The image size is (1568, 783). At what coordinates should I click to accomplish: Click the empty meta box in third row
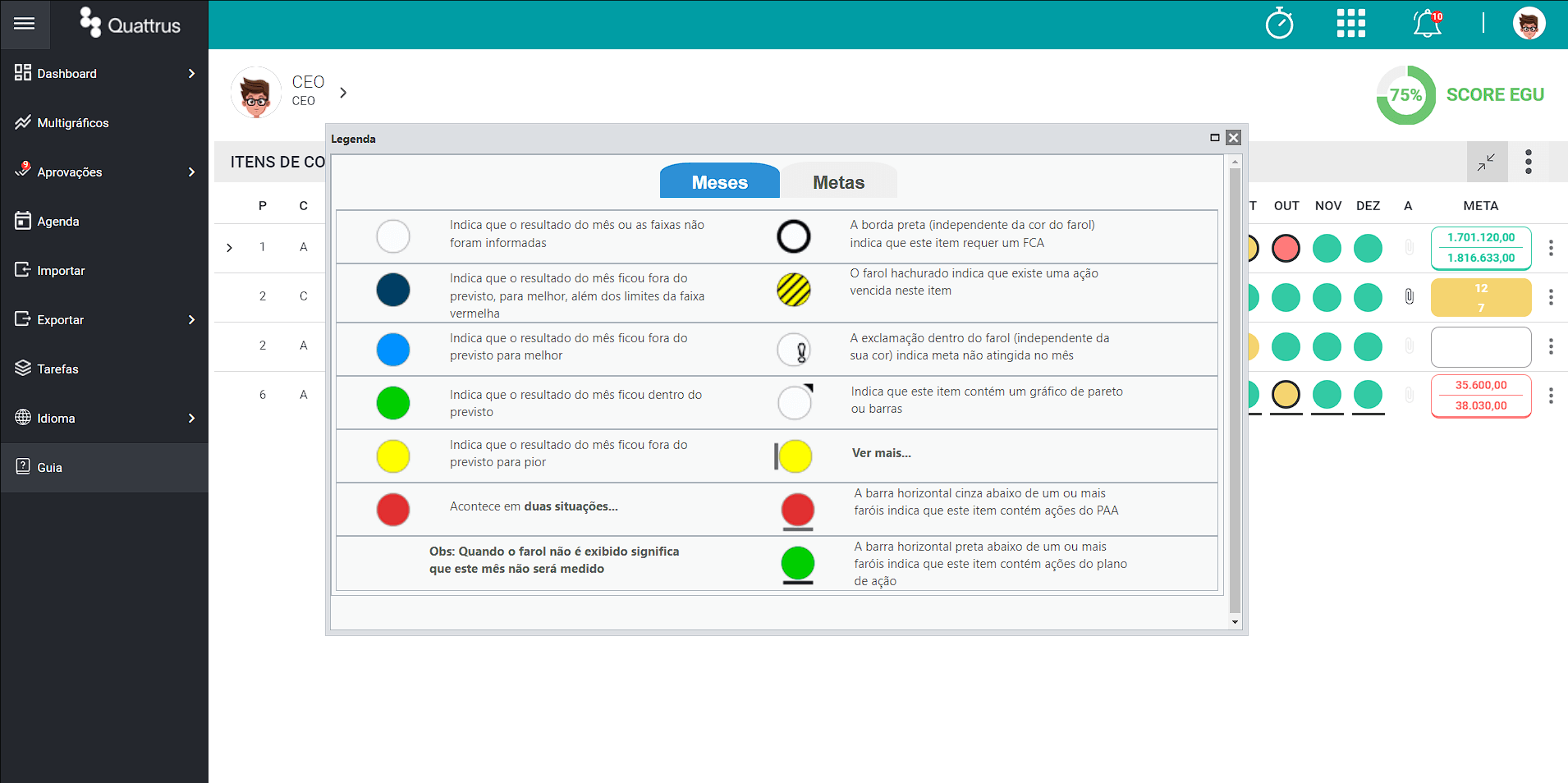point(1481,347)
